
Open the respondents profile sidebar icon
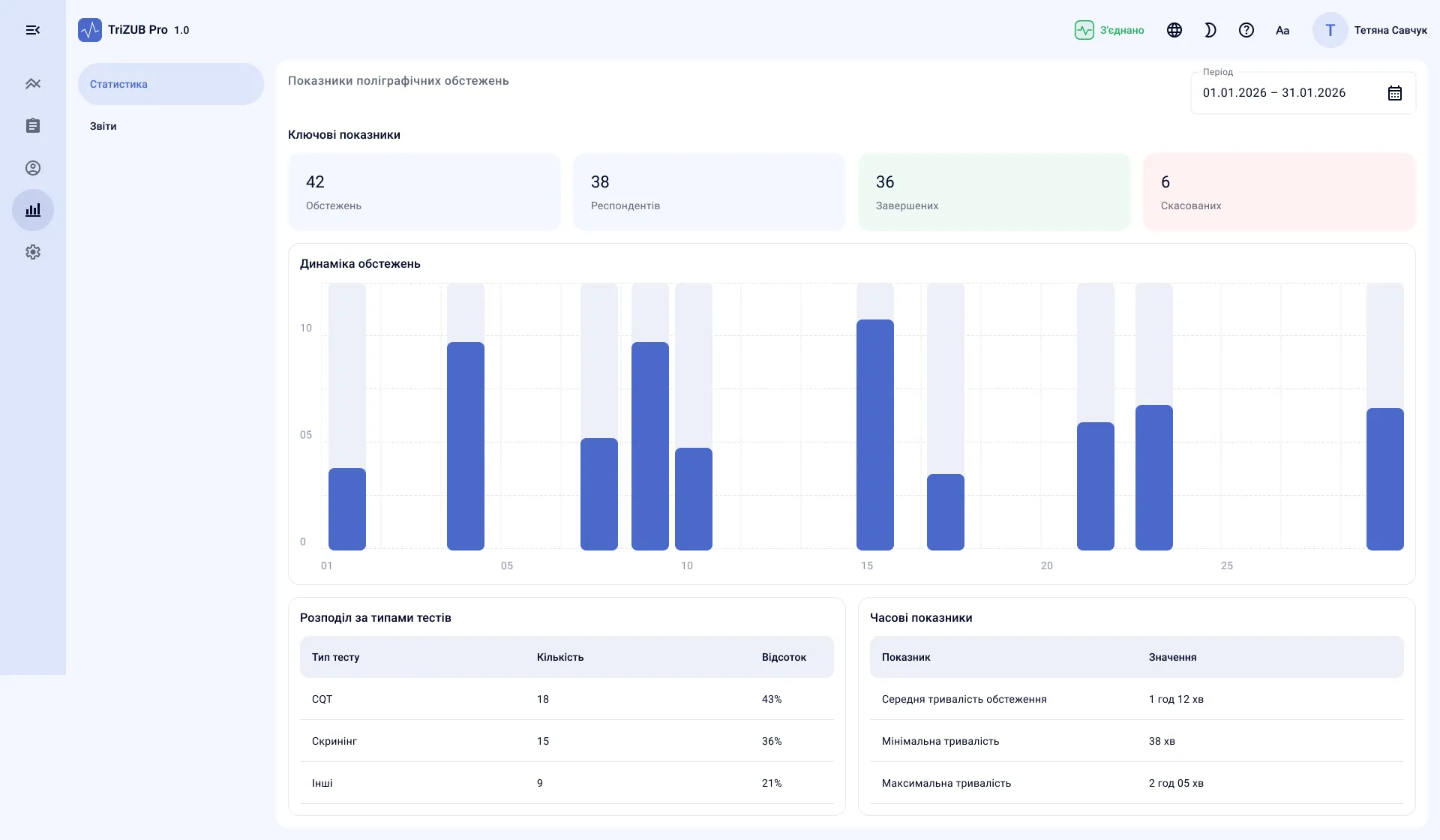(x=33, y=168)
